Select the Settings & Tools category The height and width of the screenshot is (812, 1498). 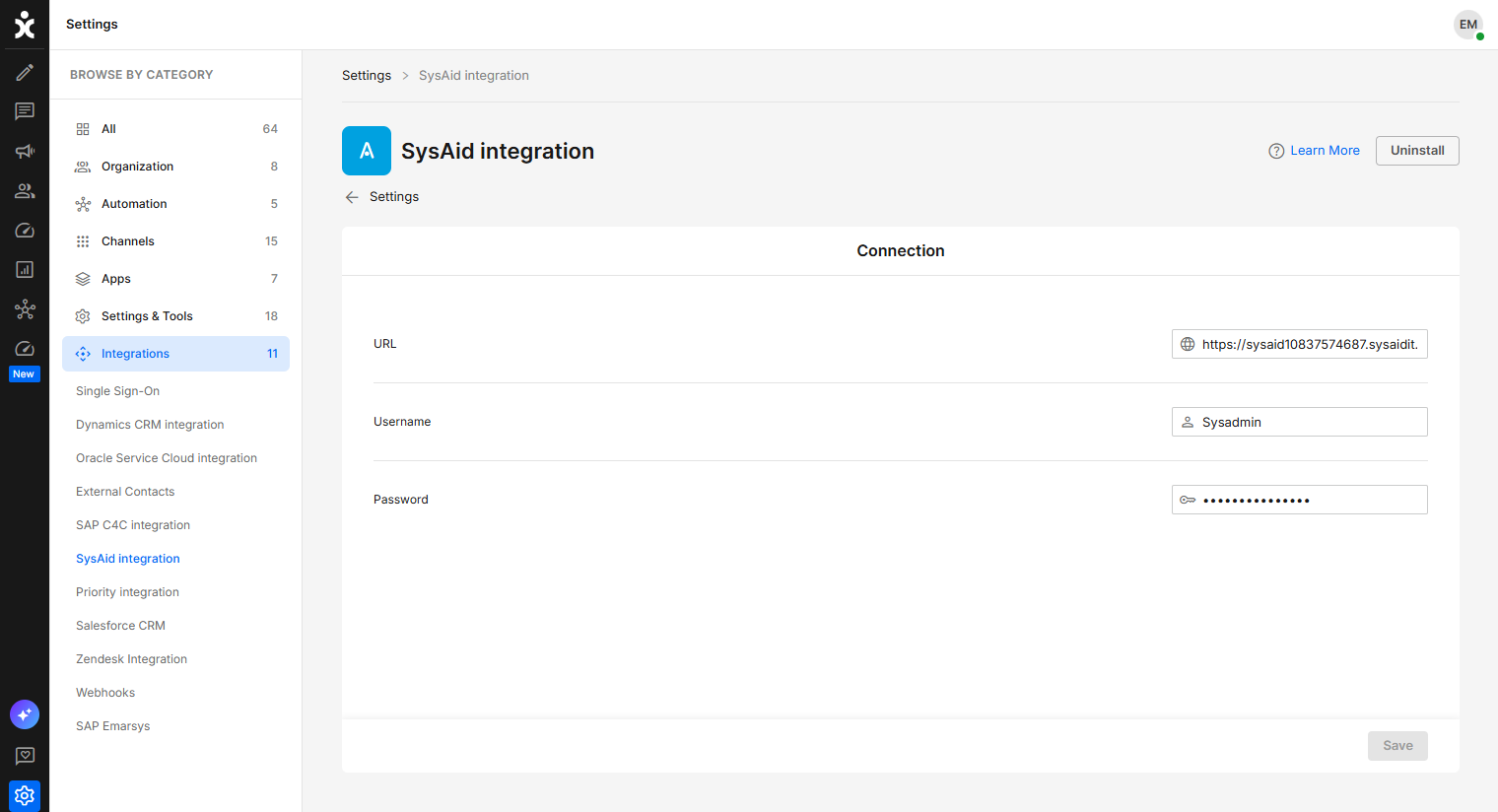pyautogui.click(x=175, y=316)
